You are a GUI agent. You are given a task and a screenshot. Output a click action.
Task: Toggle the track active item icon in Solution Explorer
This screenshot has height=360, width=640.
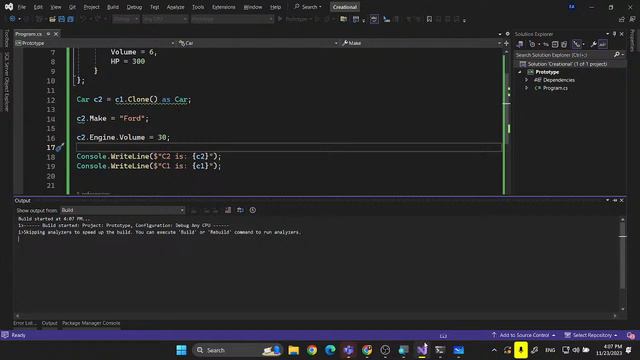pyautogui.click(x=576, y=44)
